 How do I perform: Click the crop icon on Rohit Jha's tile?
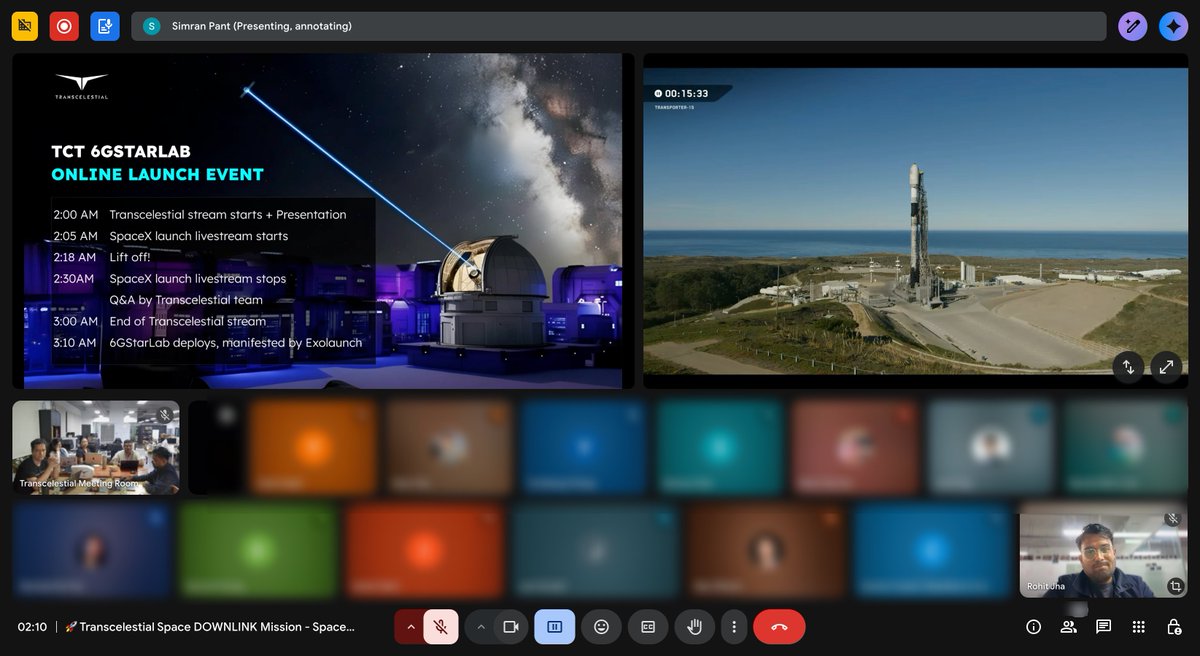click(x=1175, y=585)
